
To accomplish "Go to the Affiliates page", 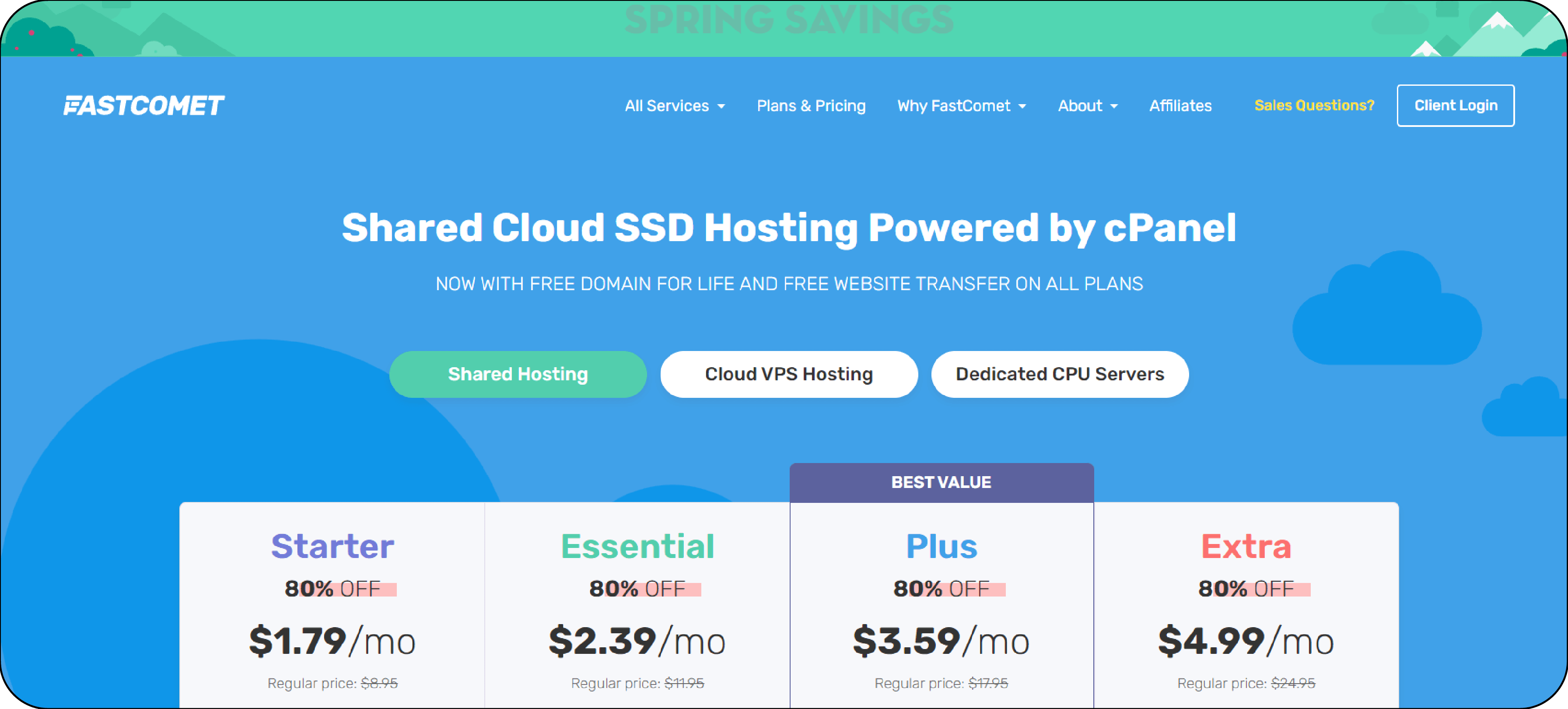I will coord(1179,106).
